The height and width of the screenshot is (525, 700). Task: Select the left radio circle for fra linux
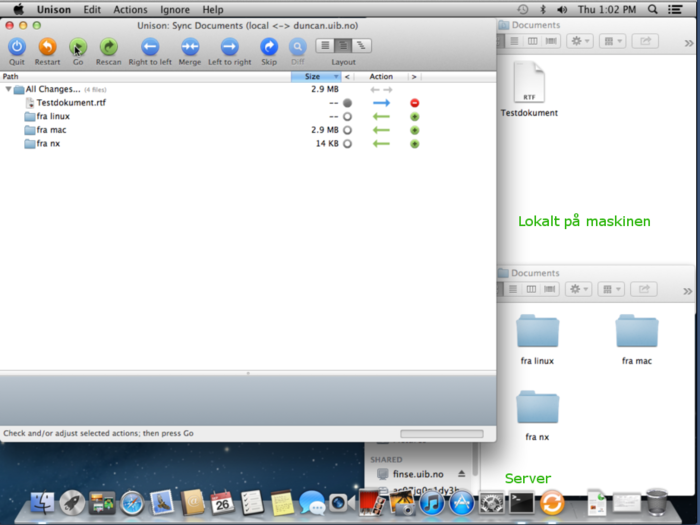pos(347,117)
